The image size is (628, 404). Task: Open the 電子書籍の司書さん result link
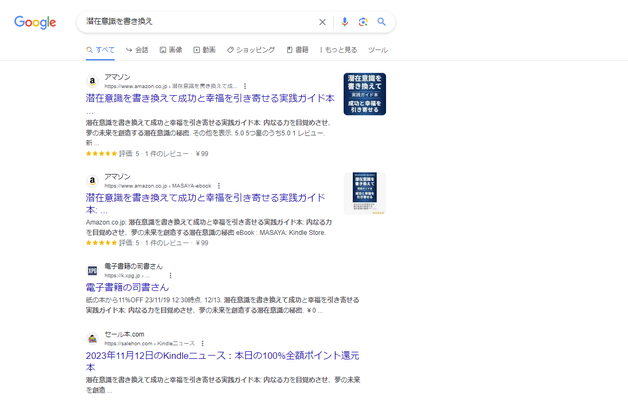pos(127,287)
